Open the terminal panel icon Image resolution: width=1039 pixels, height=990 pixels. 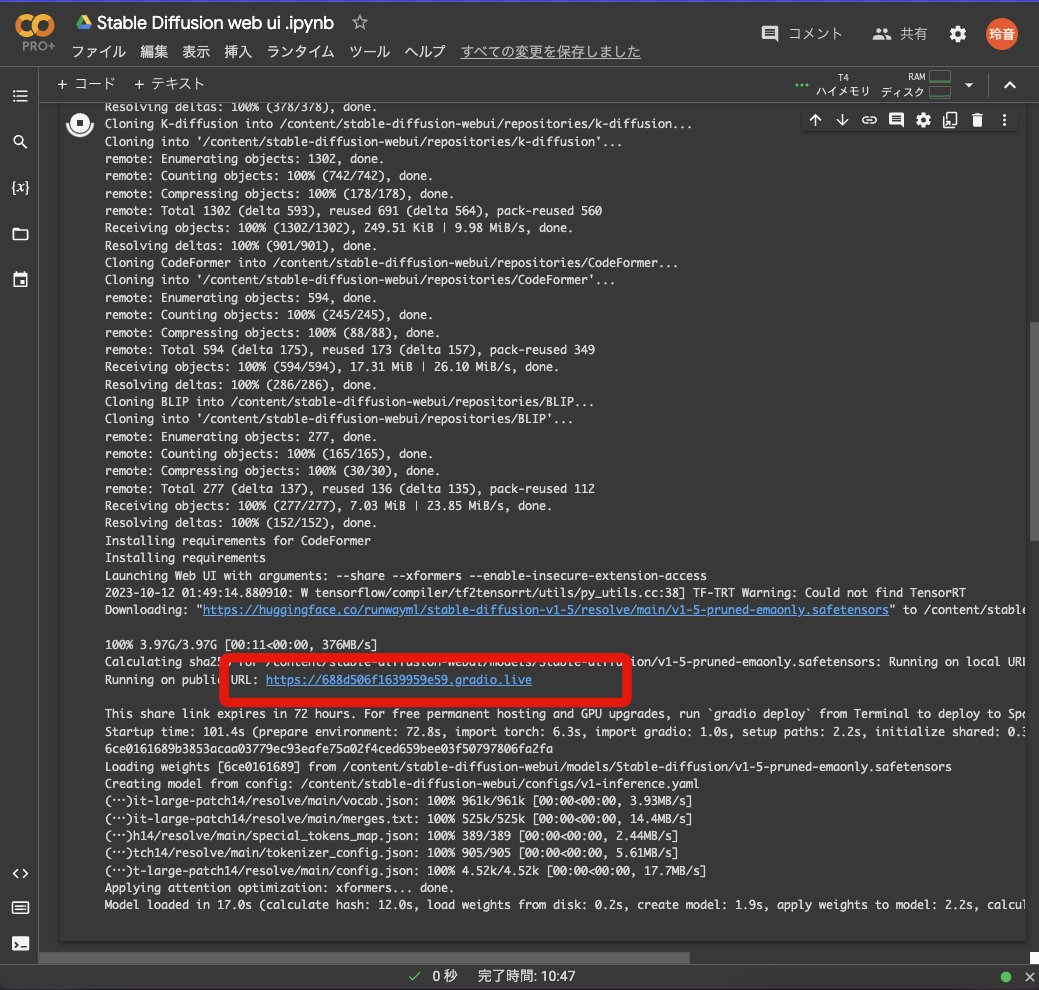click(x=21, y=944)
